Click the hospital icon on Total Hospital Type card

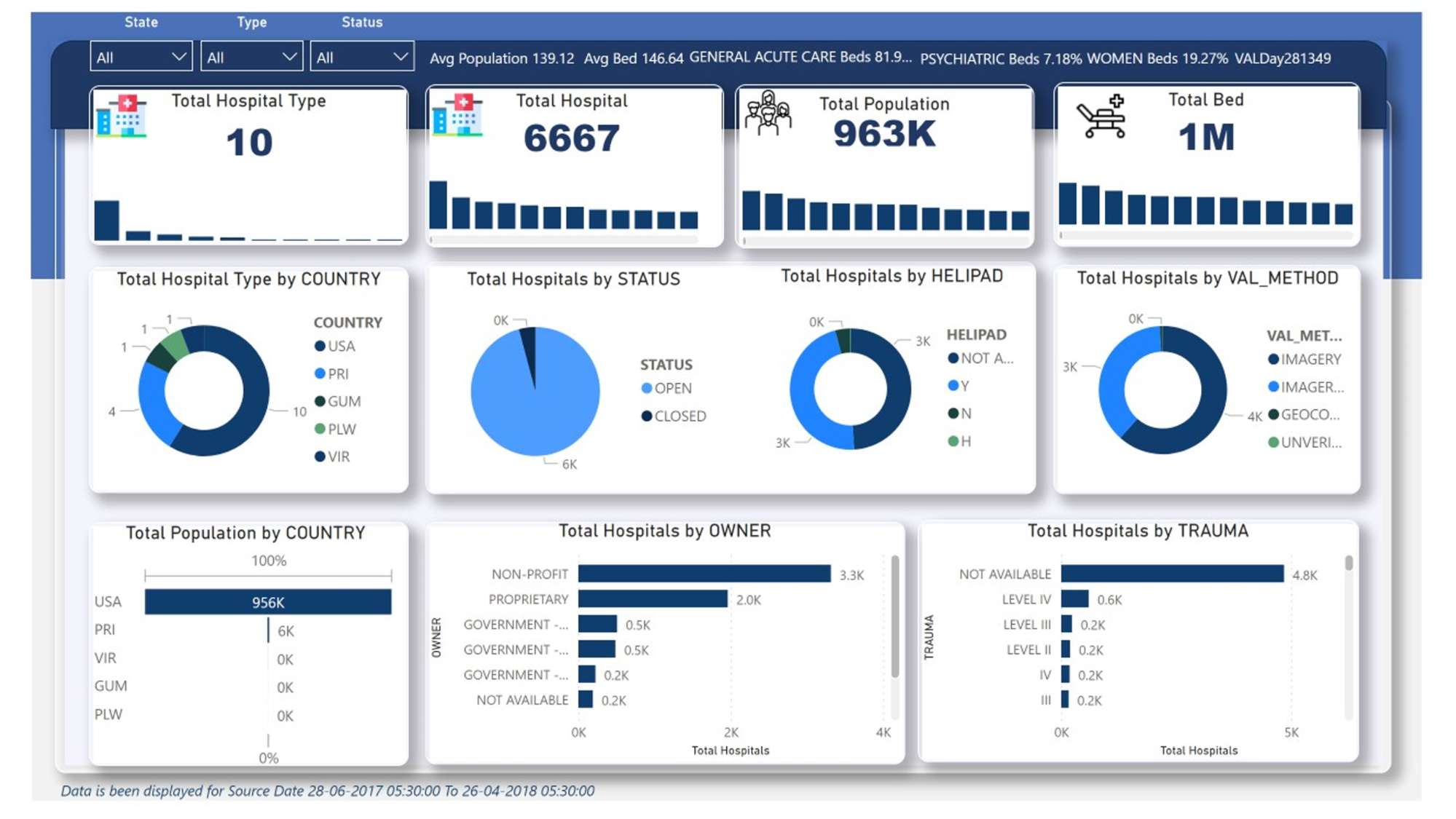pos(122,115)
